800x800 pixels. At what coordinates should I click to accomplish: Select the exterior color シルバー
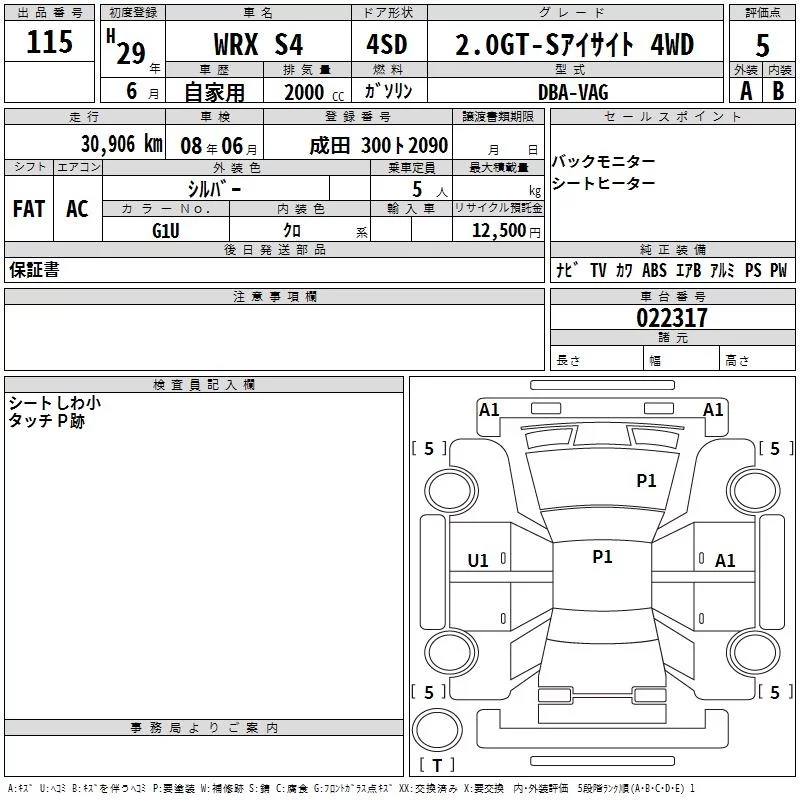point(214,189)
